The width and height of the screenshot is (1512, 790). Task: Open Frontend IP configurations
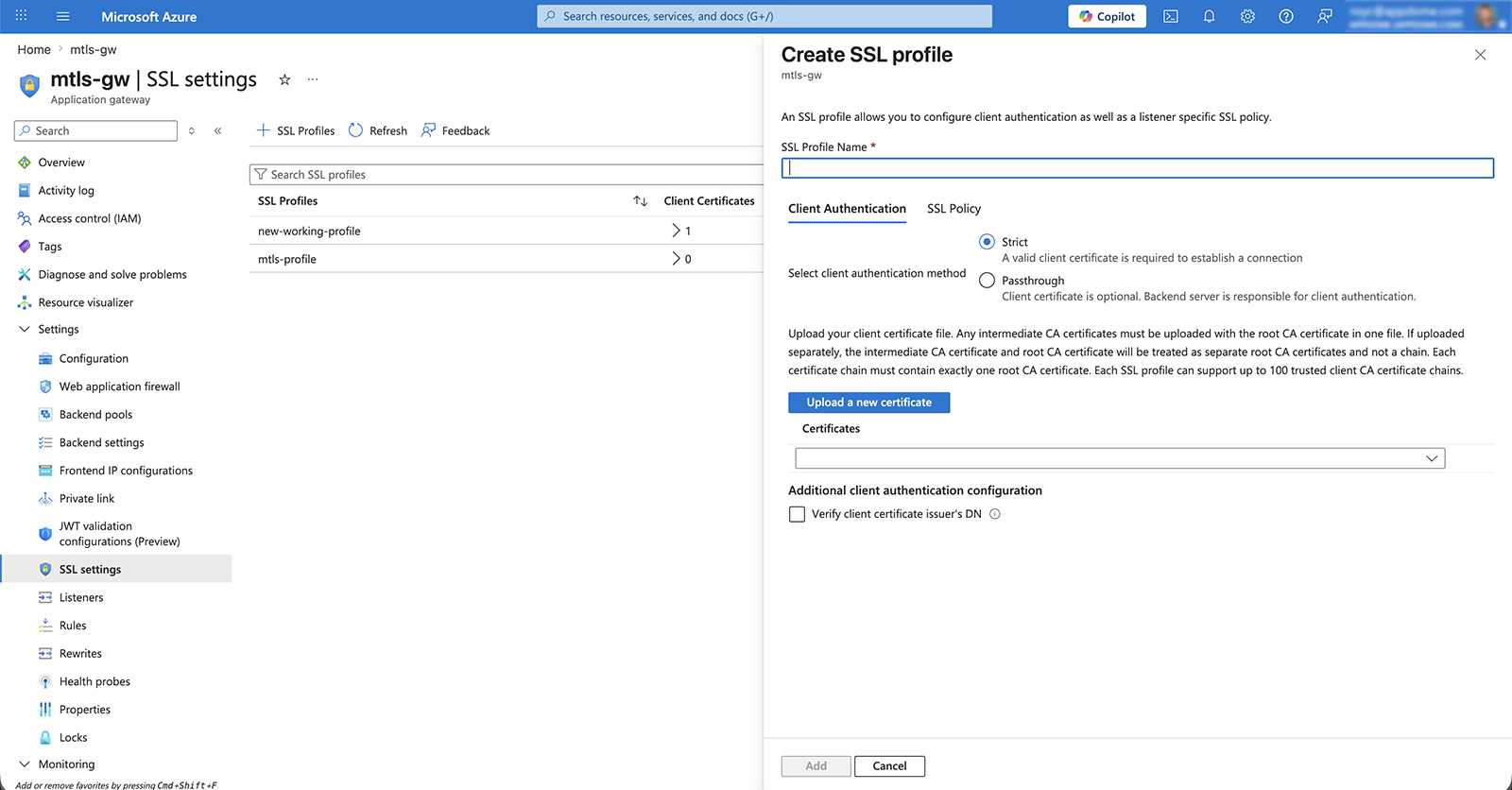coord(126,471)
